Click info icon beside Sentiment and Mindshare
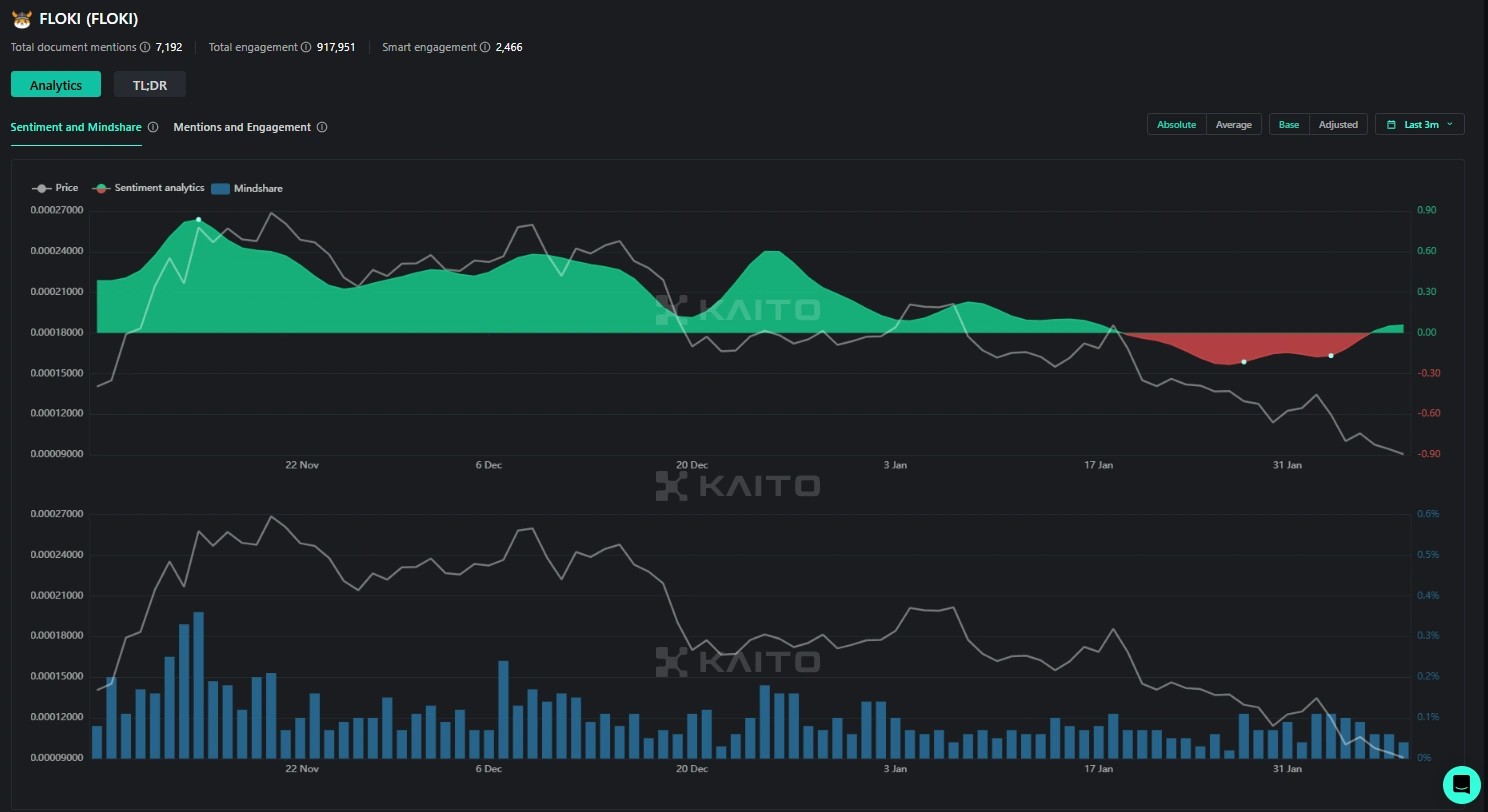Viewport: 1488px width, 812px height. pos(153,127)
